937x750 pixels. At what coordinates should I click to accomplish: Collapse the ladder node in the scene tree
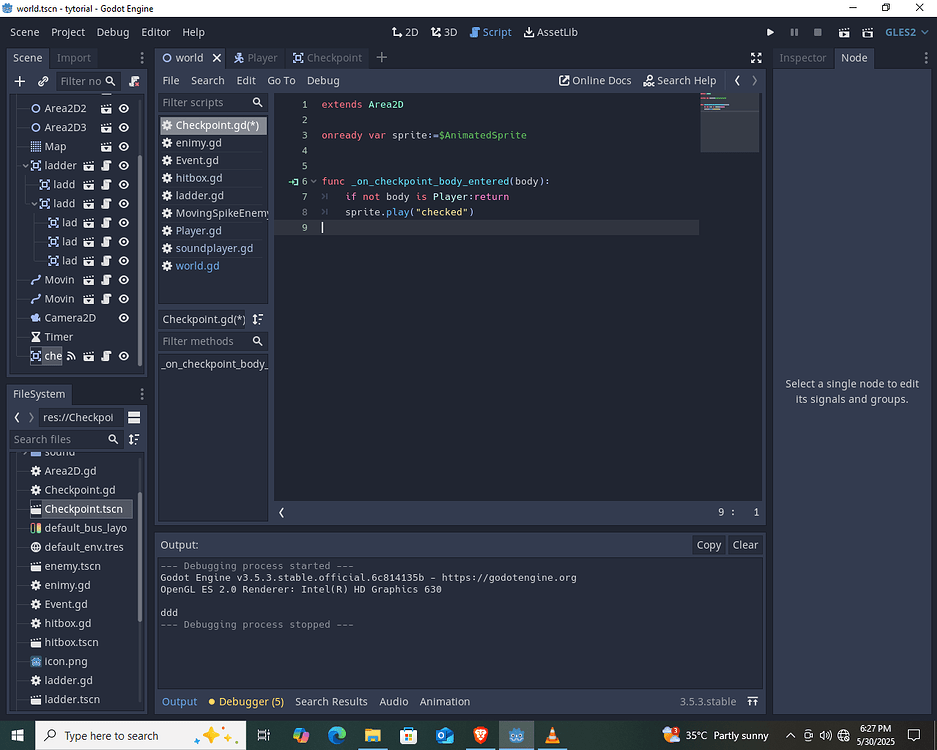pyautogui.click(x=24, y=166)
